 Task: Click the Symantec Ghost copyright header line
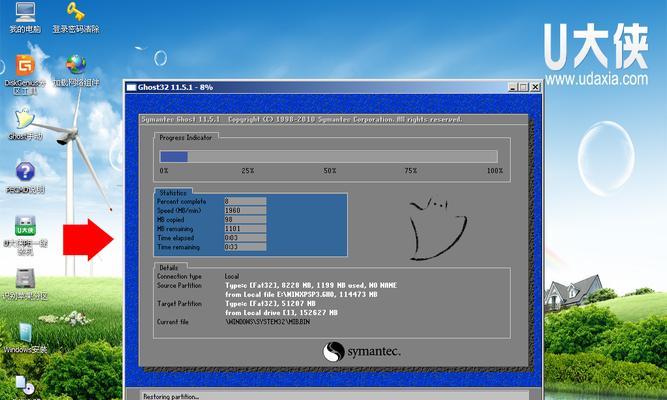[x=302, y=120]
